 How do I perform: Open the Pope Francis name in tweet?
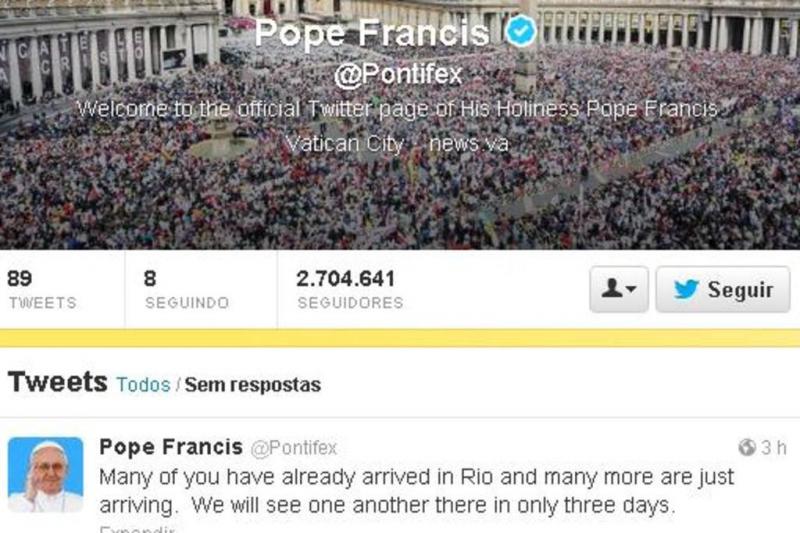(171, 447)
